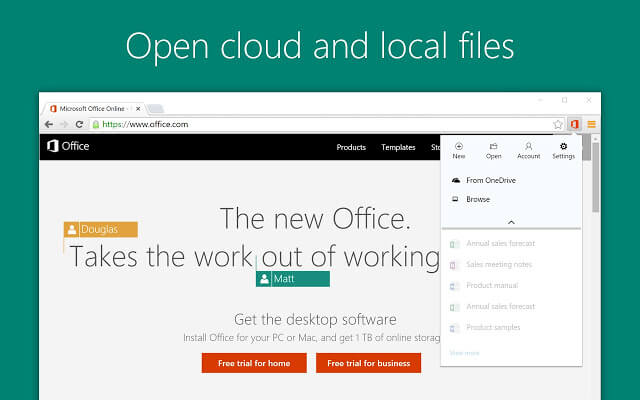This screenshot has height=400, width=640.
Task: Select Browse for local files
Action: 478,199
